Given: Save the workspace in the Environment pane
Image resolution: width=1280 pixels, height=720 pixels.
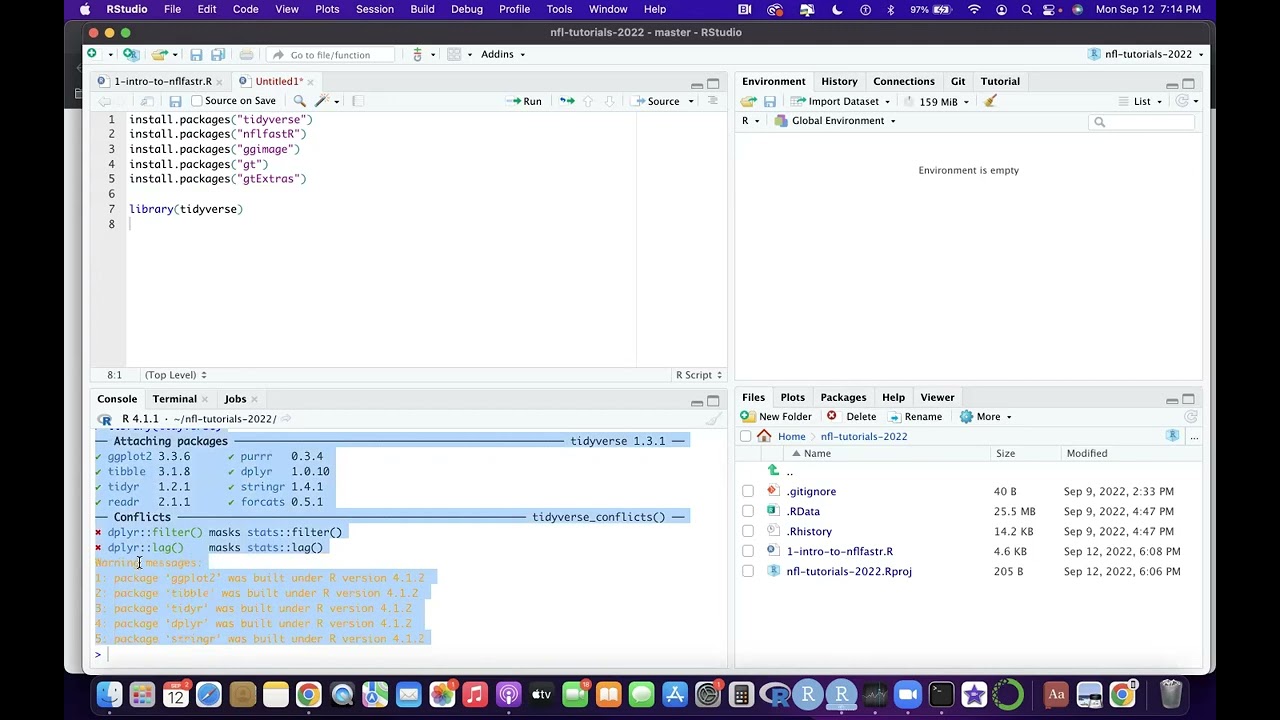Looking at the screenshot, I should pos(770,101).
